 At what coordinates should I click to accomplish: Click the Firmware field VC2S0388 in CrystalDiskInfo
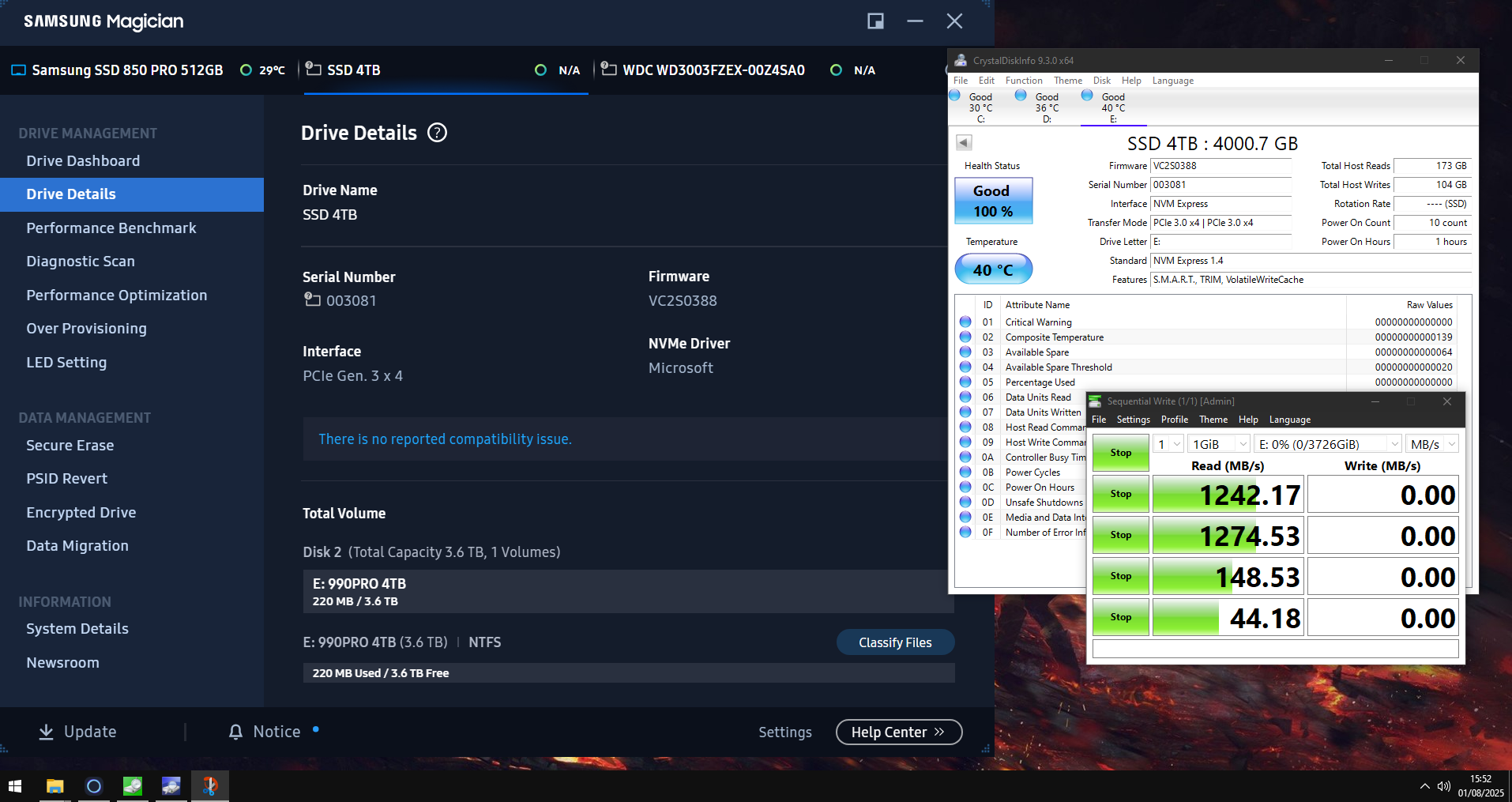tap(1221, 166)
